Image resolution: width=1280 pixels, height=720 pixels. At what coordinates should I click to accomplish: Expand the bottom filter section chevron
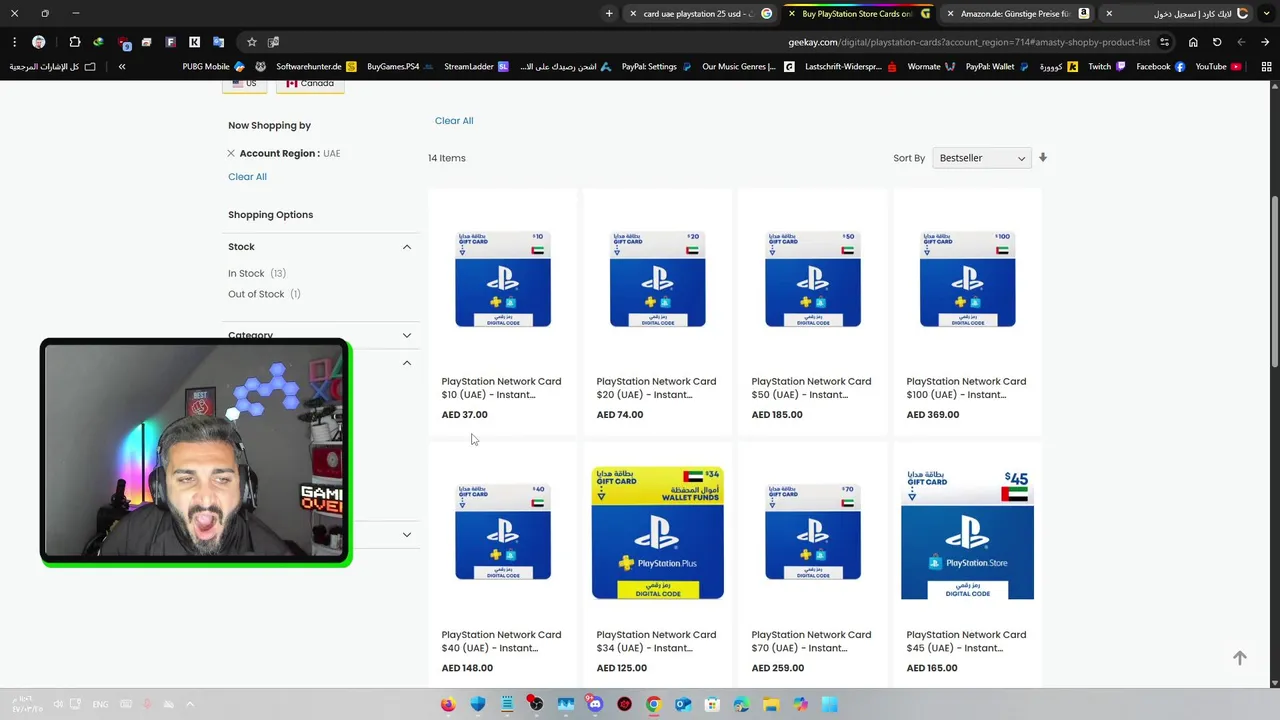[x=407, y=535]
